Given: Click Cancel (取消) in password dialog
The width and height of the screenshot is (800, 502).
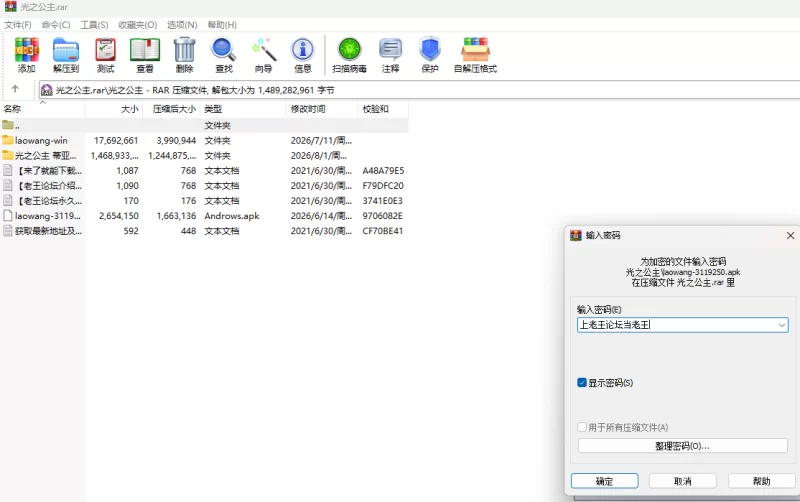Looking at the screenshot, I should click(683, 481).
